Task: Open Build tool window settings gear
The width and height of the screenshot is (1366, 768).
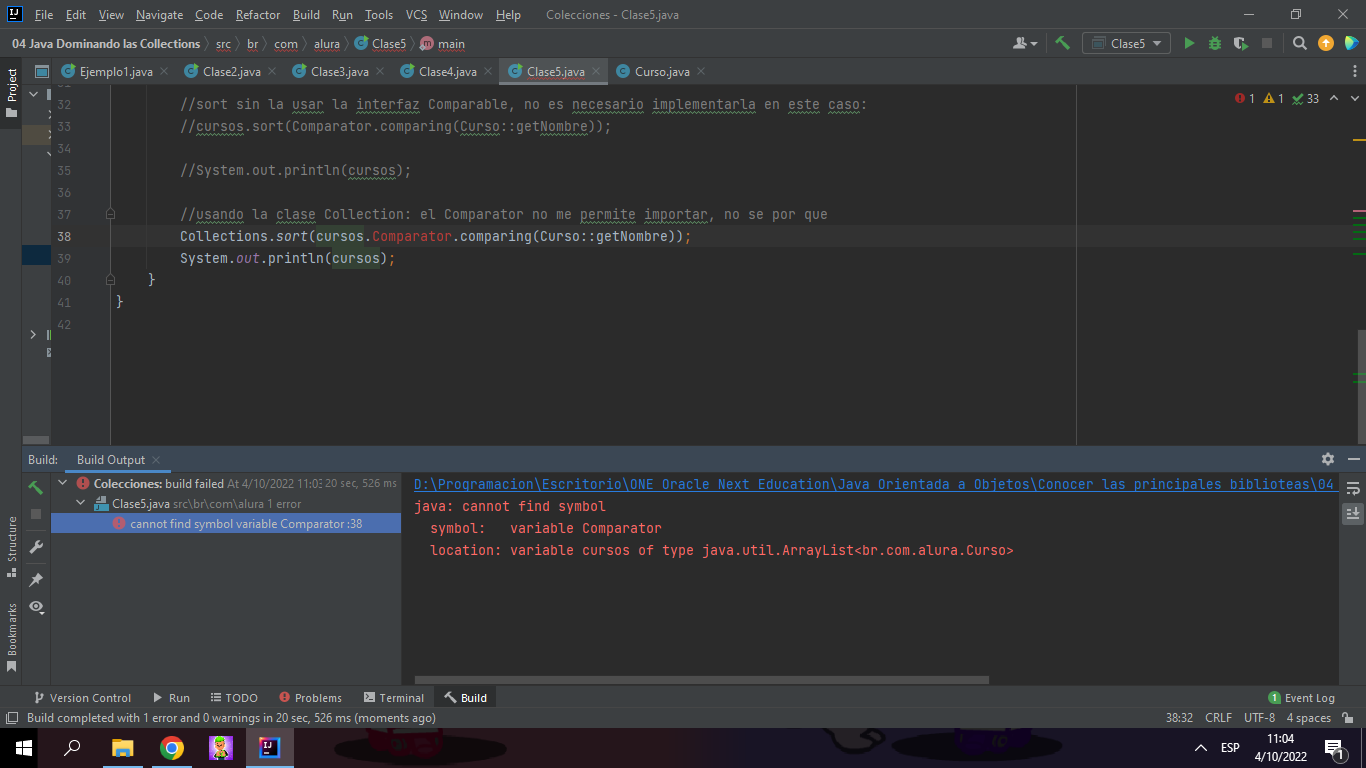Action: click(x=1328, y=459)
